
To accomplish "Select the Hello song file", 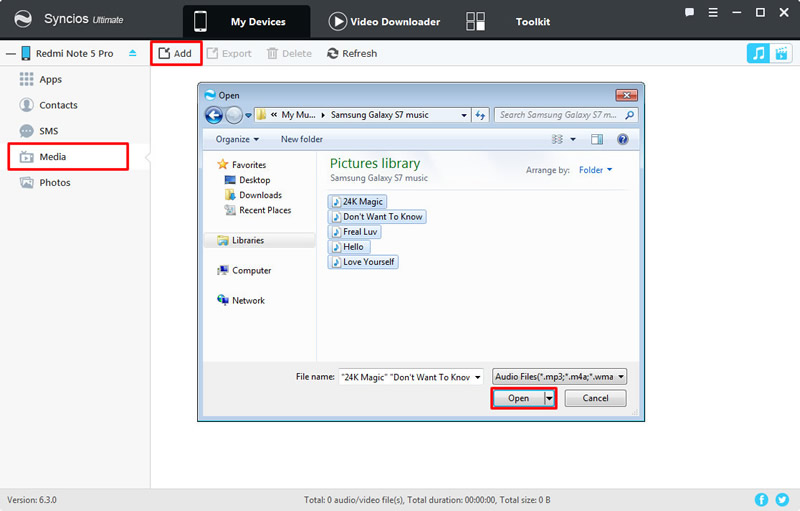I will (349, 247).
